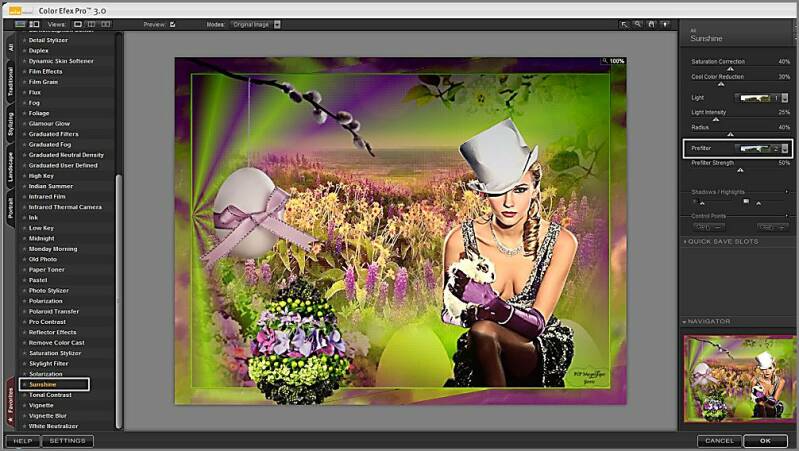Switch to the Landscape tab

point(10,166)
